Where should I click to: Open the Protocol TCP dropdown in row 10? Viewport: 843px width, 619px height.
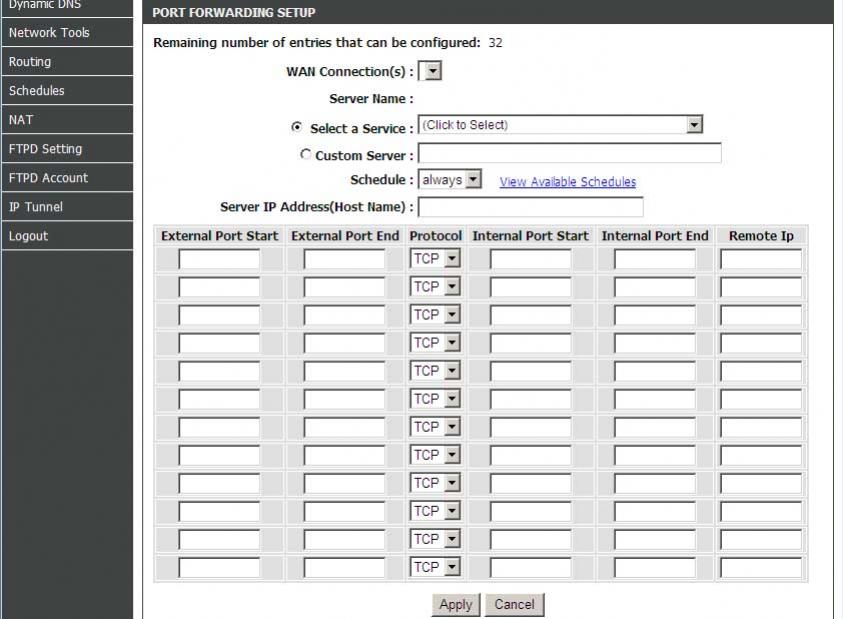coord(435,511)
